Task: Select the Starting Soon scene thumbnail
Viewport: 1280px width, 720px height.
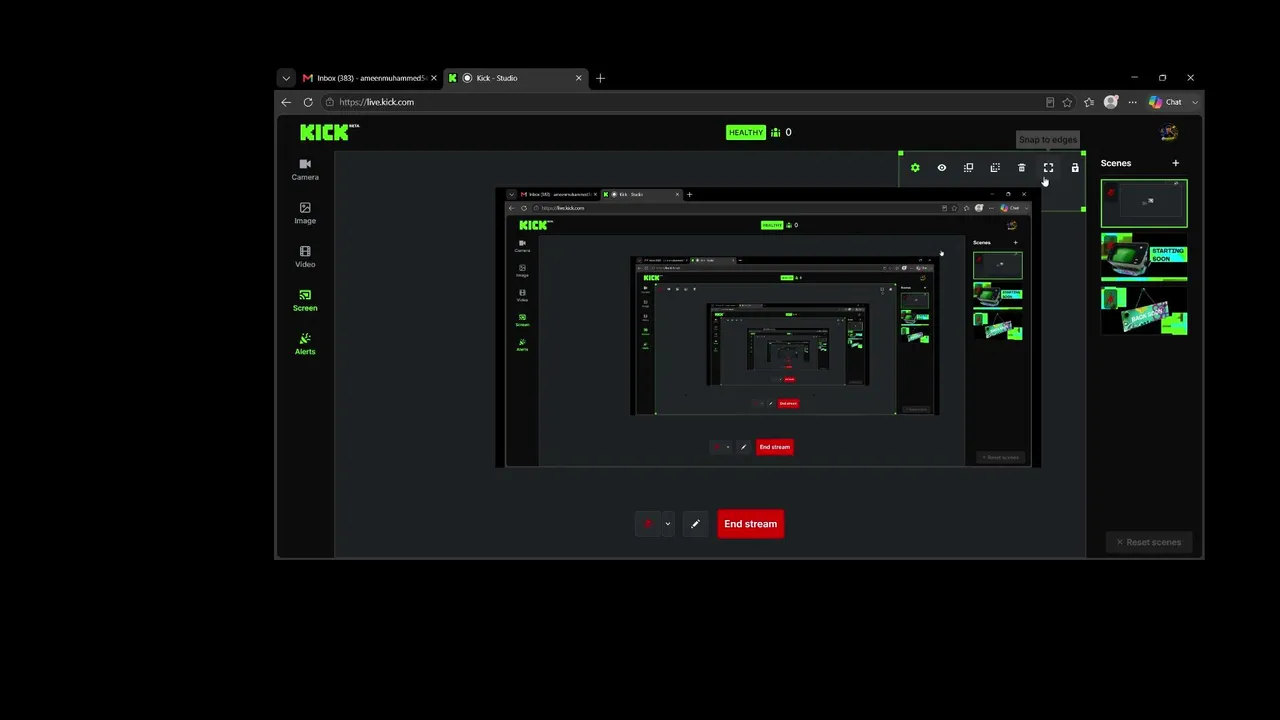Action: click(1144, 257)
